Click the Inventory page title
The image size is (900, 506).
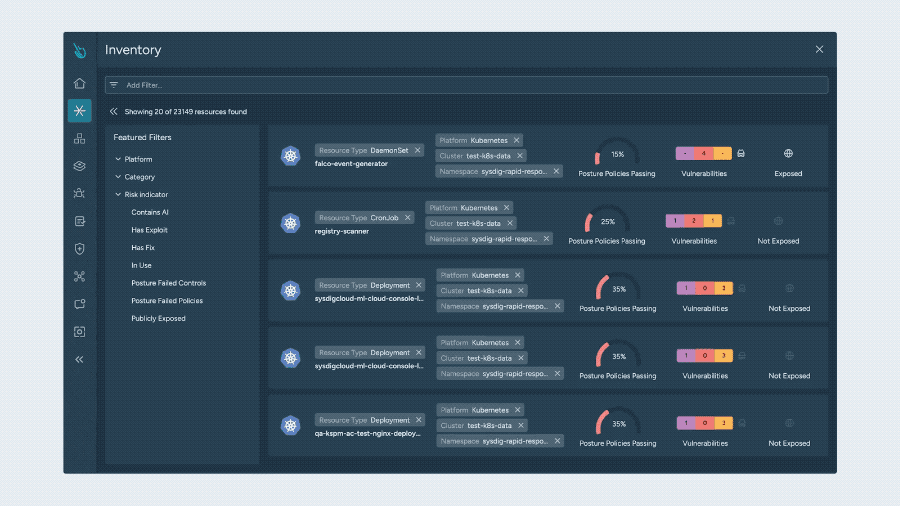pos(133,50)
